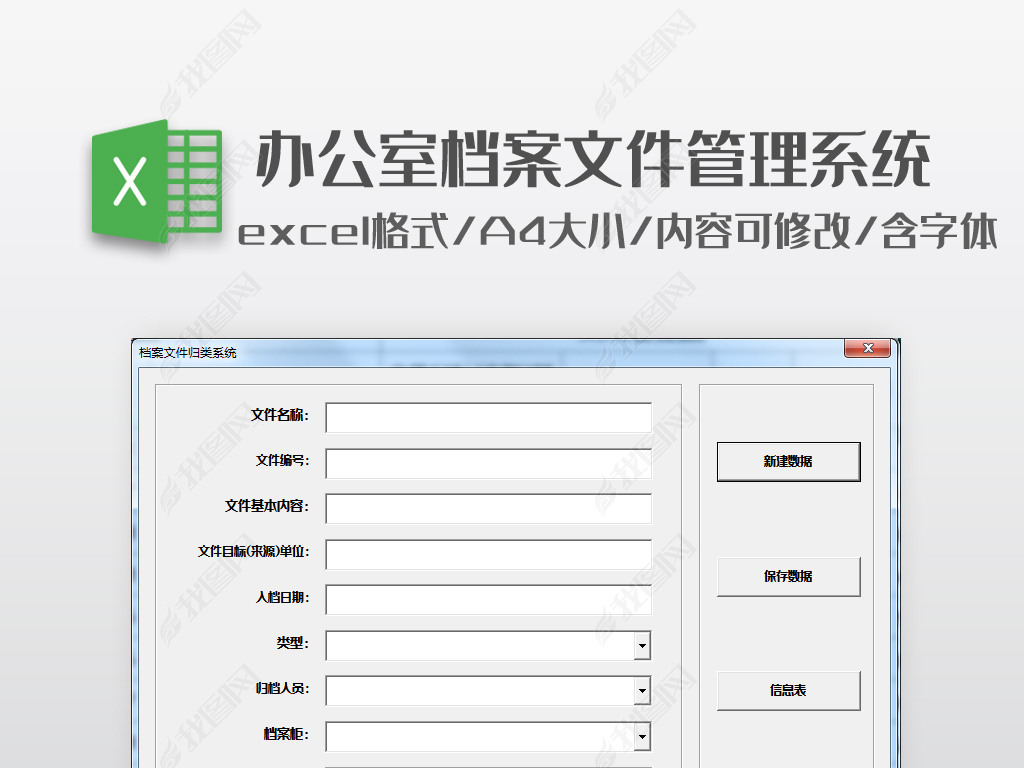Expand the 档案柜 dropdown arrow
This screenshot has height=768, width=1024.
[x=643, y=737]
